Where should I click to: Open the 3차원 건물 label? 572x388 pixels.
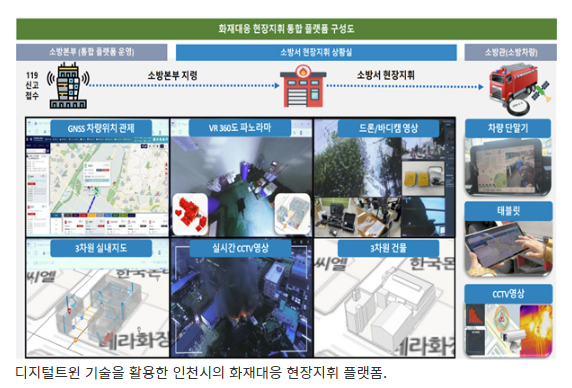click(x=388, y=248)
